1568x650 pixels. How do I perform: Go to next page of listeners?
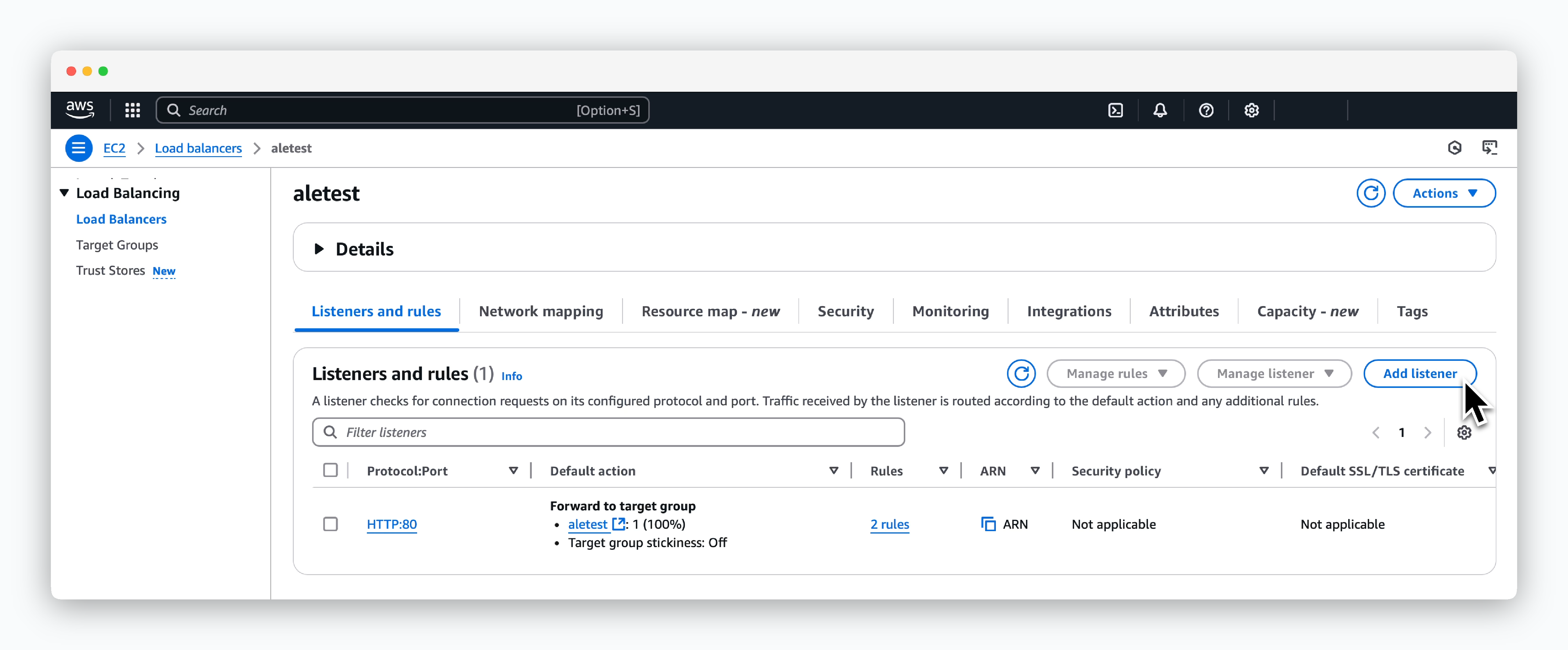tap(1427, 433)
